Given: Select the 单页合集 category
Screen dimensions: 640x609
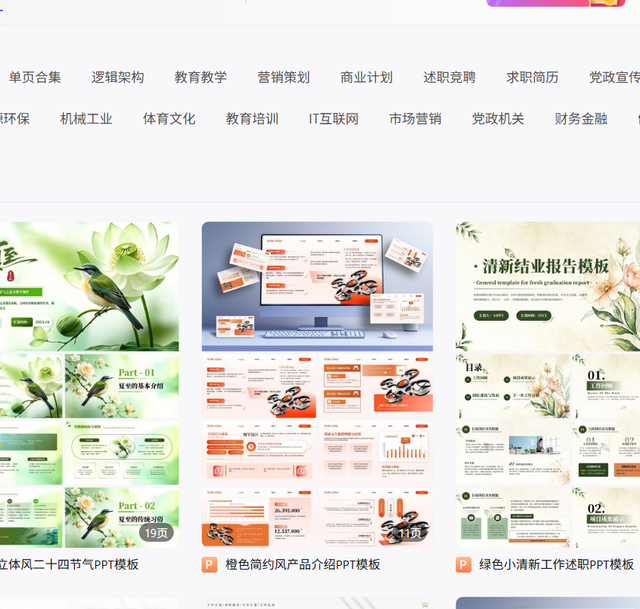Looking at the screenshot, I should pyautogui.click(x=35, y=77).
